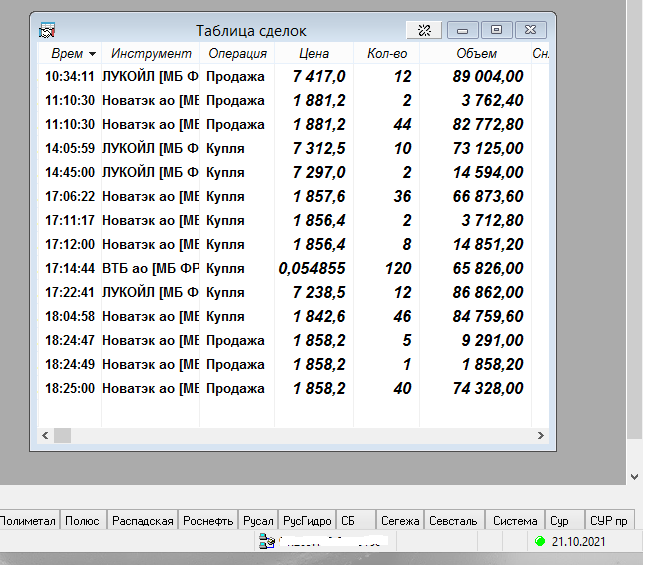Maximize the Таблица сделок window
648x565 pixels.
[496, 30]
